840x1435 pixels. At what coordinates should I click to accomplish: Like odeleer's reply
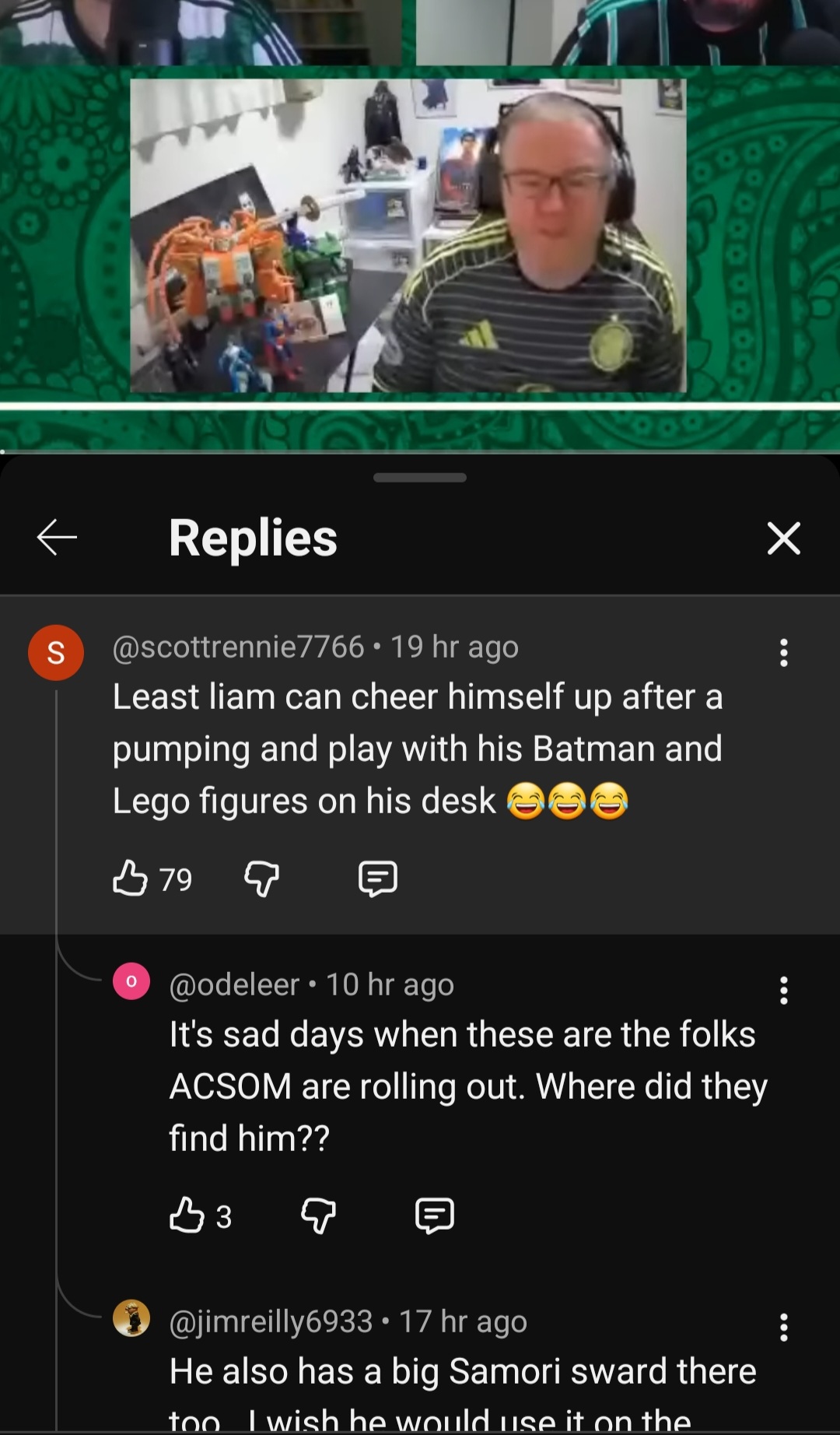pyautogui.click(x=187, y=1216)
